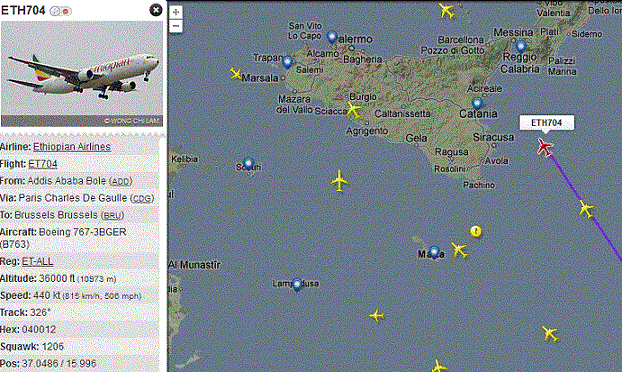The image size is (622, 372).
Task: Select the Catania airport pin
Action: tap(477, 104)
